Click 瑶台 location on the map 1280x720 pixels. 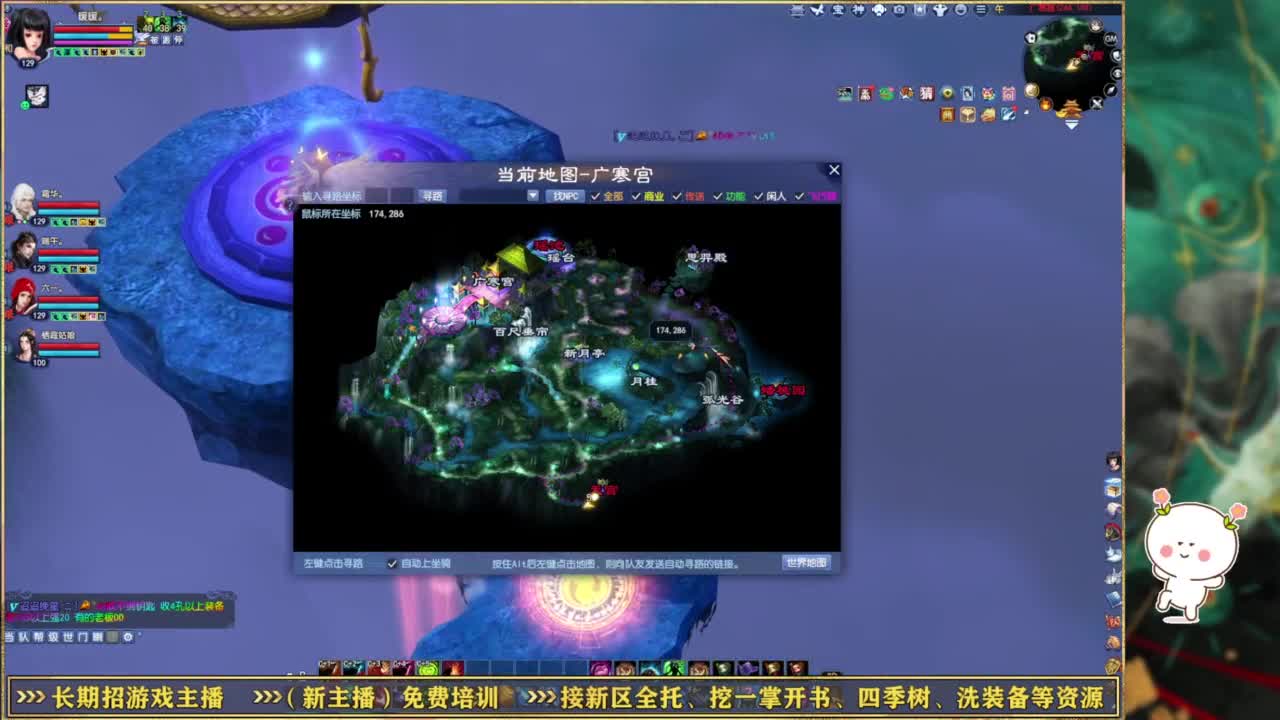point(561,258)
